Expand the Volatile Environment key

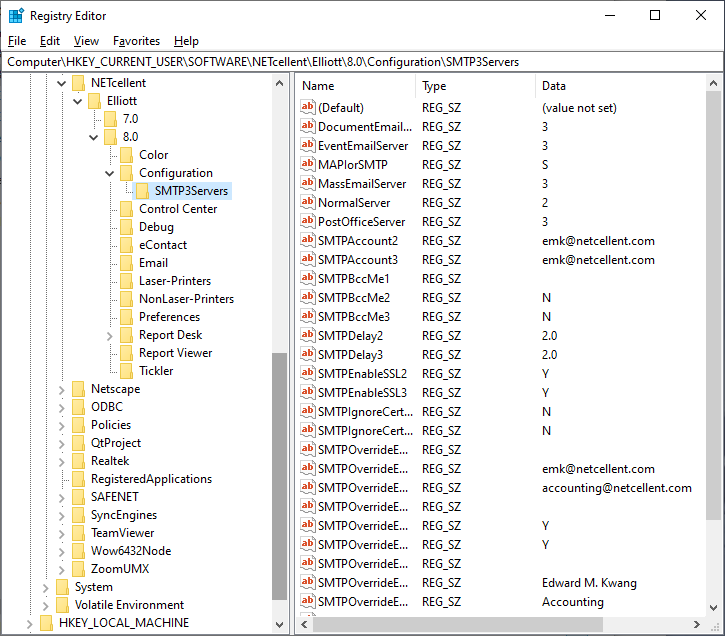45,606
